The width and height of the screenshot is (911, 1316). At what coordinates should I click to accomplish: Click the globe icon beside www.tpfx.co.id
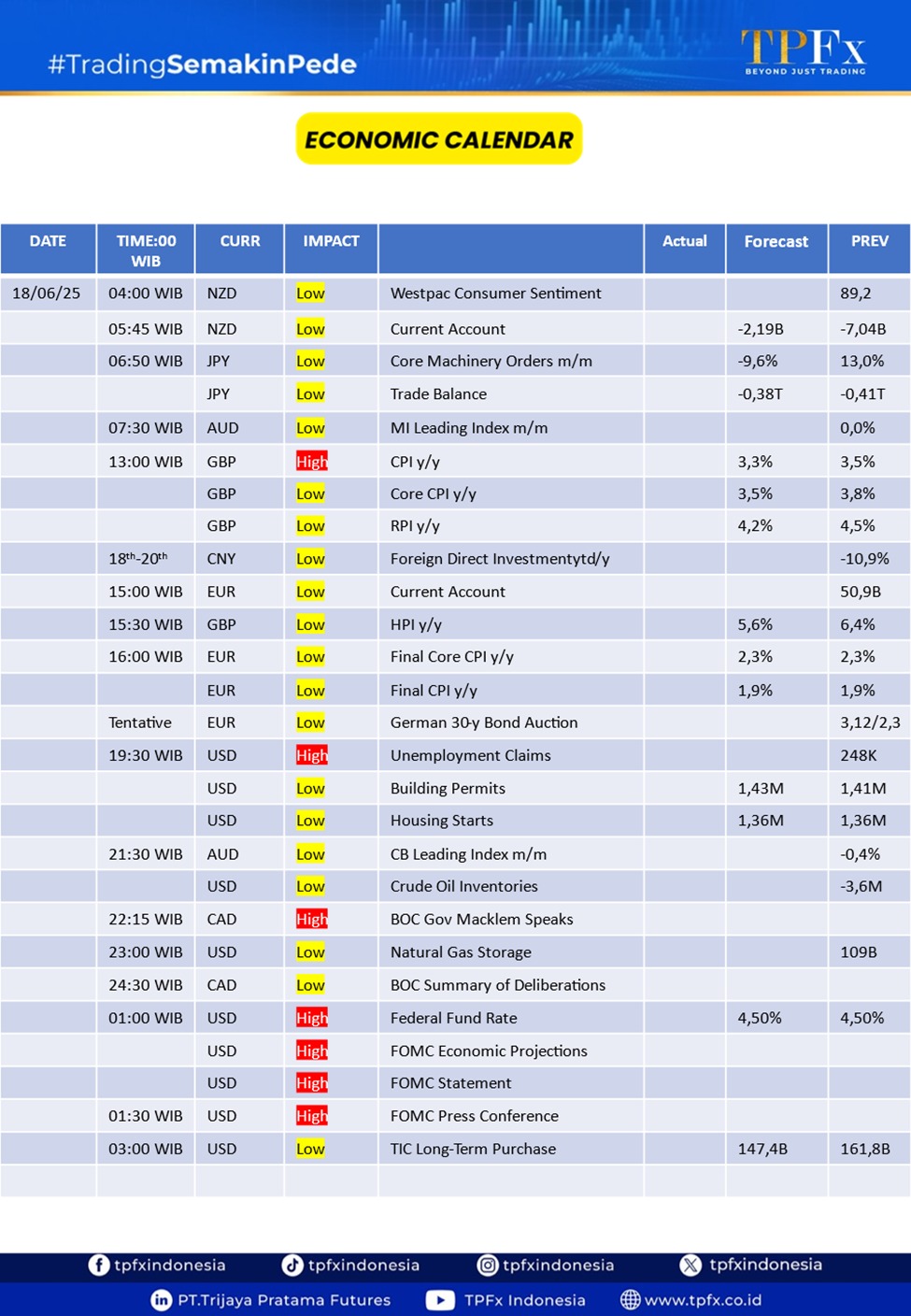point(631,1300)
